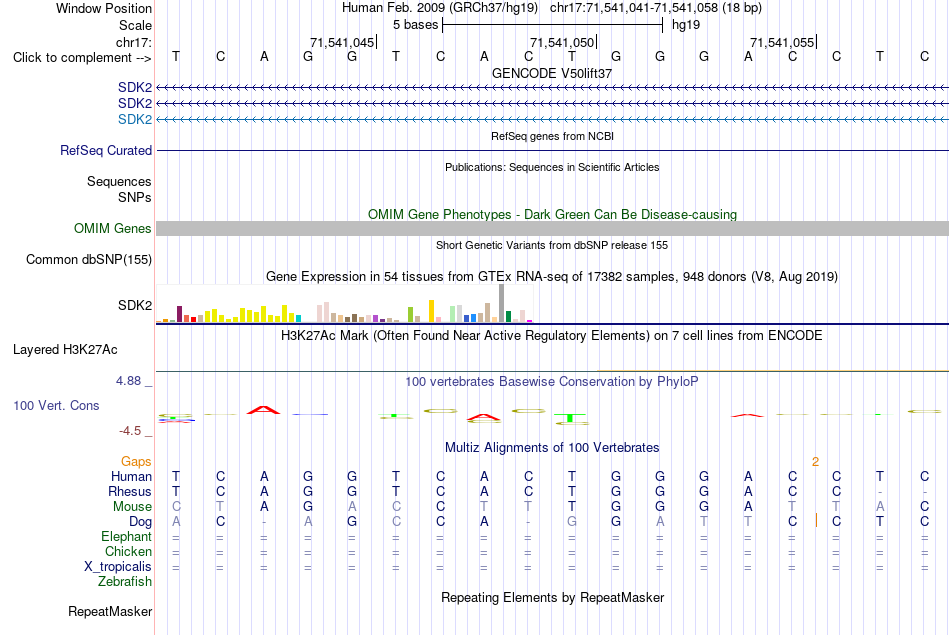The width and height of the screenshot is (950, 635).
Task: Click the orange insertion bar in Dog row
Action: click(816, 520)
